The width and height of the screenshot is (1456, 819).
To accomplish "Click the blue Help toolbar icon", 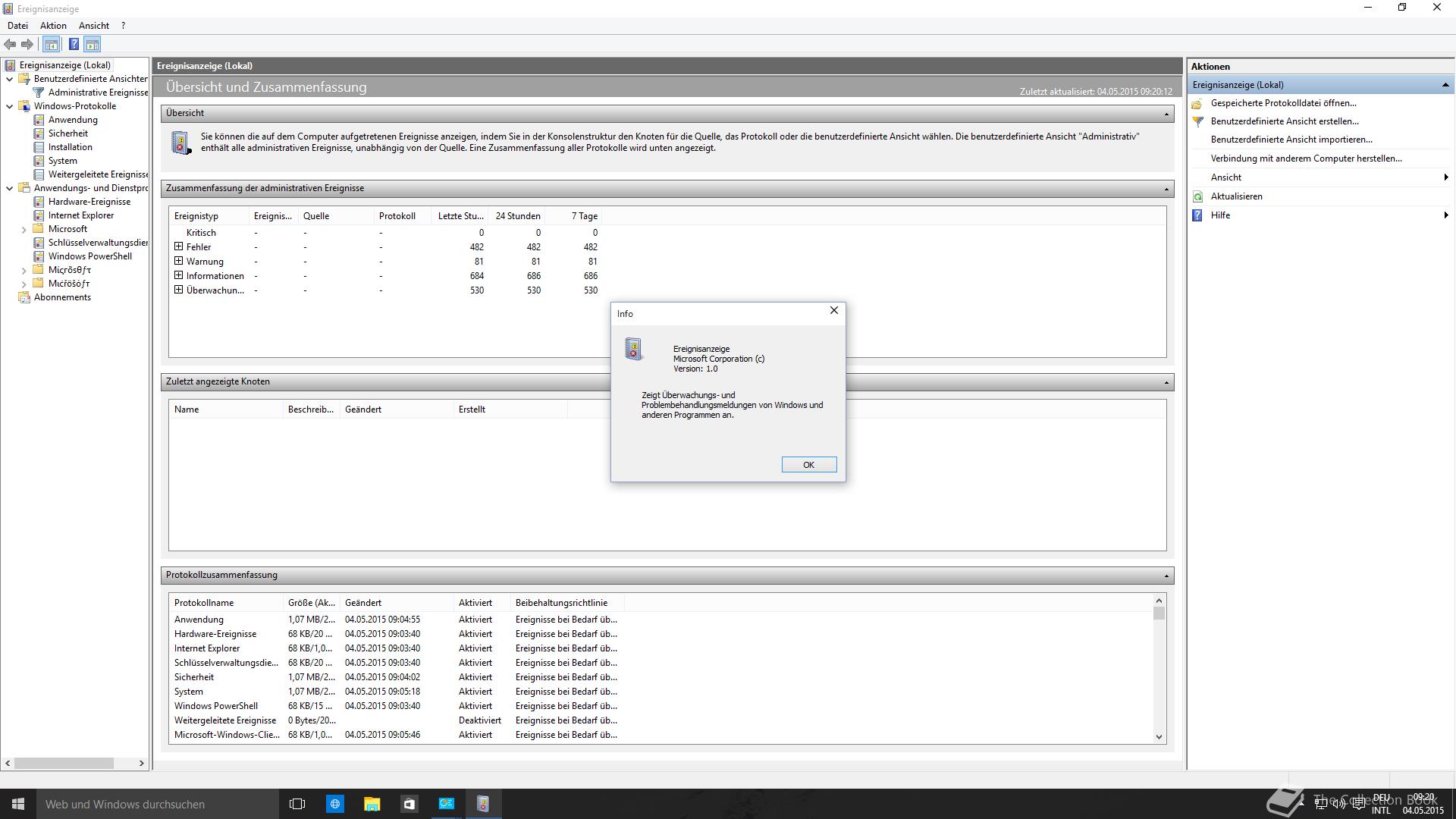I will pyautogui.click(x=74, y=45).
